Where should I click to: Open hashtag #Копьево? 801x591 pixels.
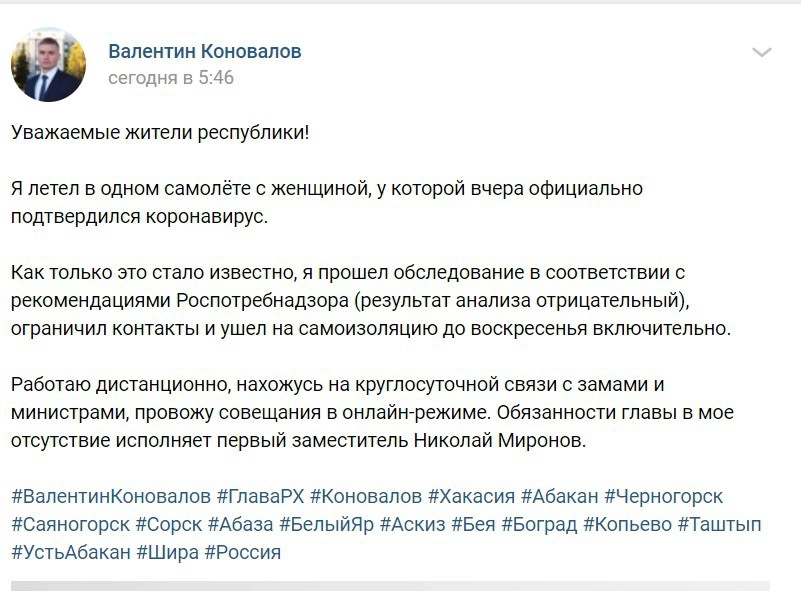[626, 524]
